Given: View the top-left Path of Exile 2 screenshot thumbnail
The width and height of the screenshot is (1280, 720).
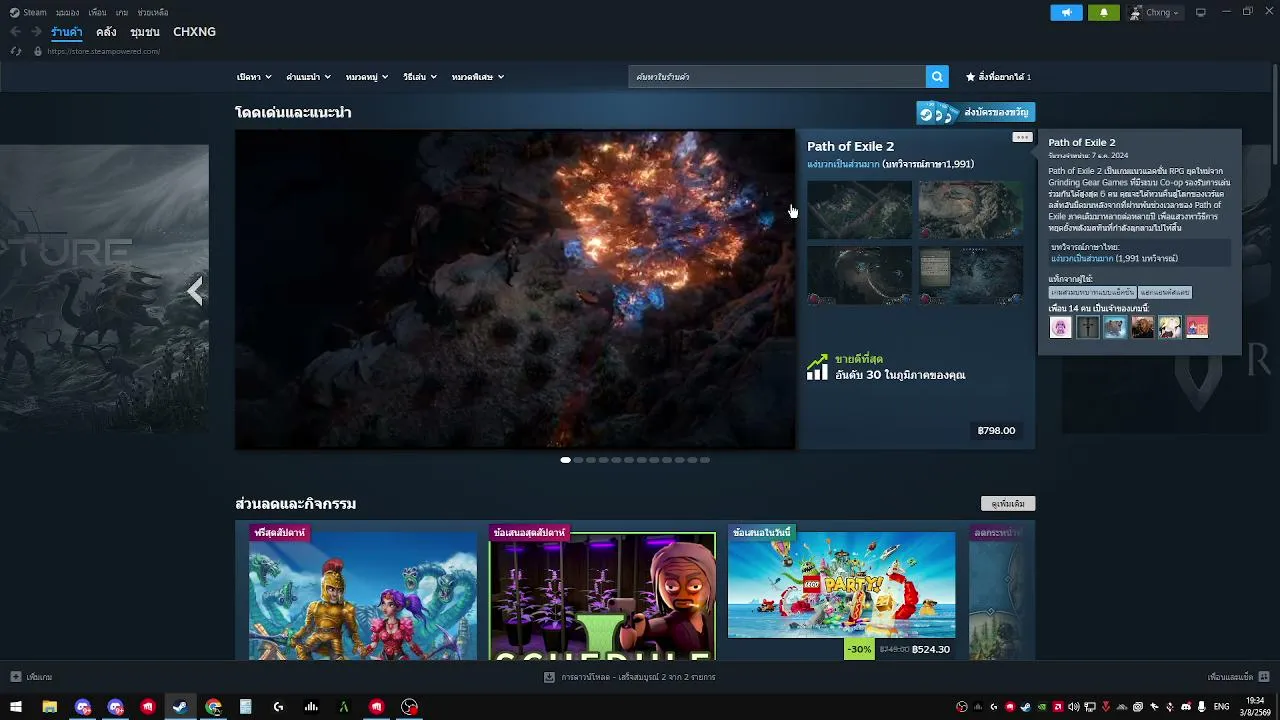Looking at the screenshot, I should click(860, 210).
